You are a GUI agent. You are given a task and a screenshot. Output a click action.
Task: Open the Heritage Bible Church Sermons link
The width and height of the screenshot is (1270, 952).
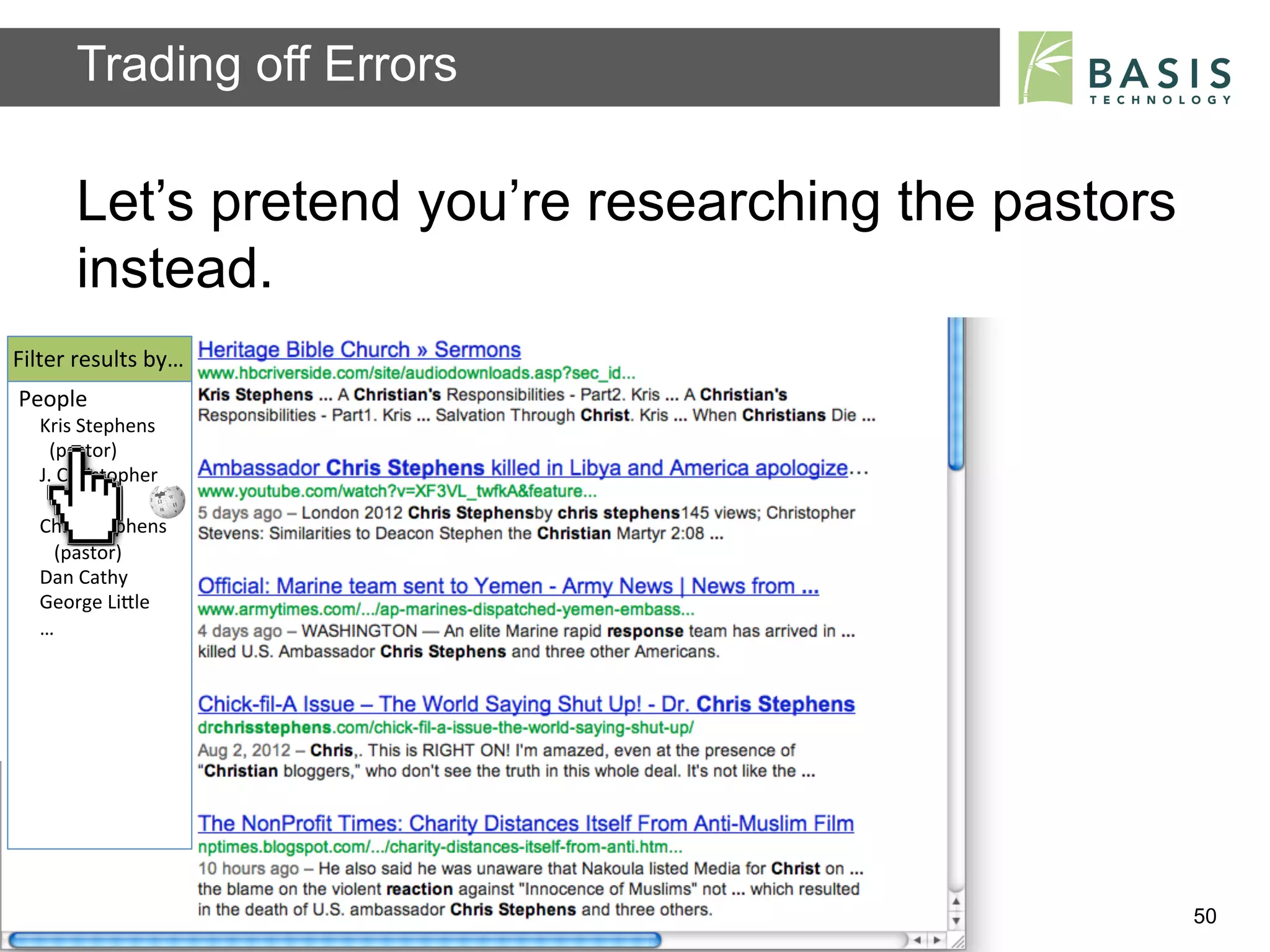pos(359,350)
